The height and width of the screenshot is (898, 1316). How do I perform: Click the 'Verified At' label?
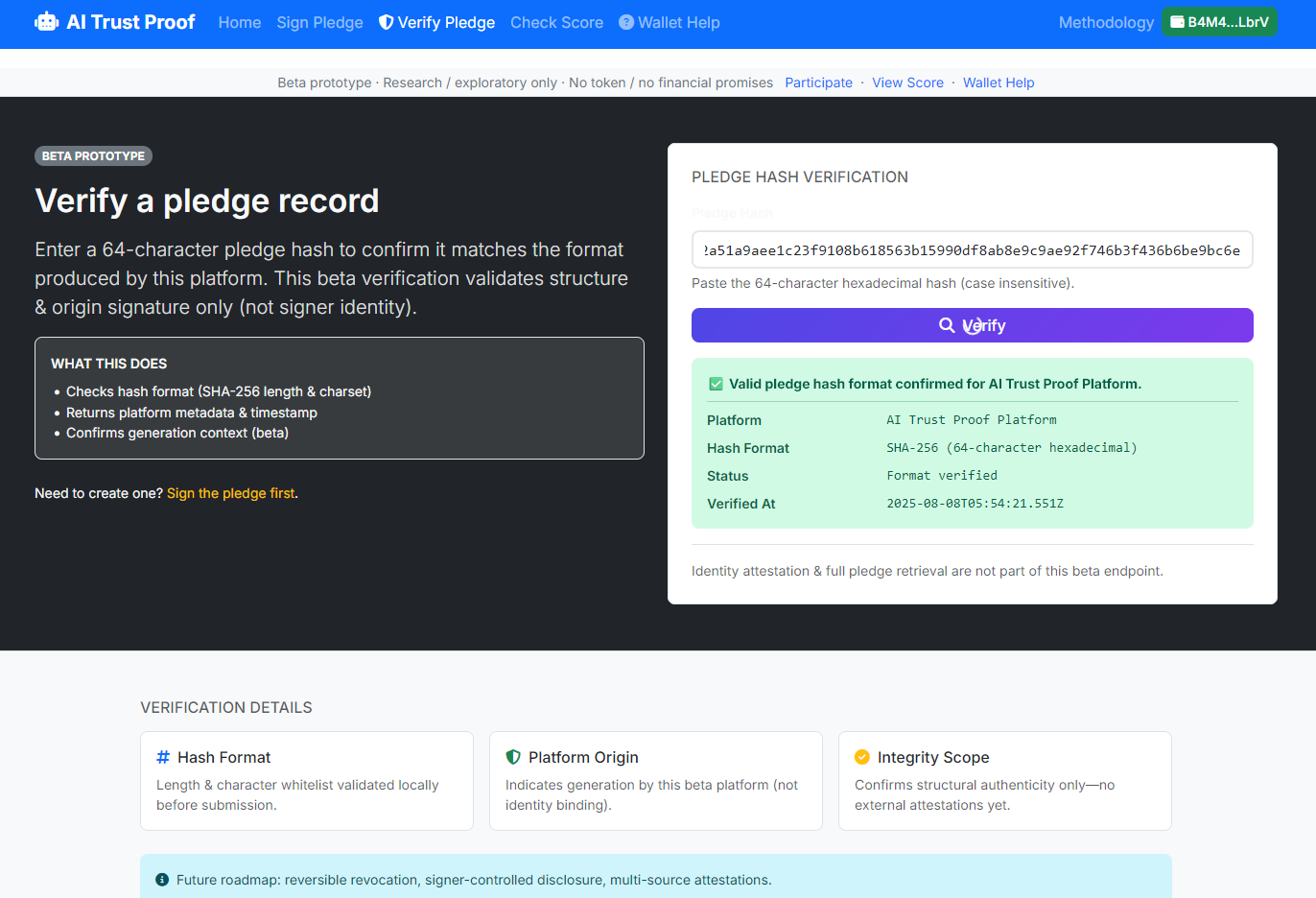click(740, 504)
